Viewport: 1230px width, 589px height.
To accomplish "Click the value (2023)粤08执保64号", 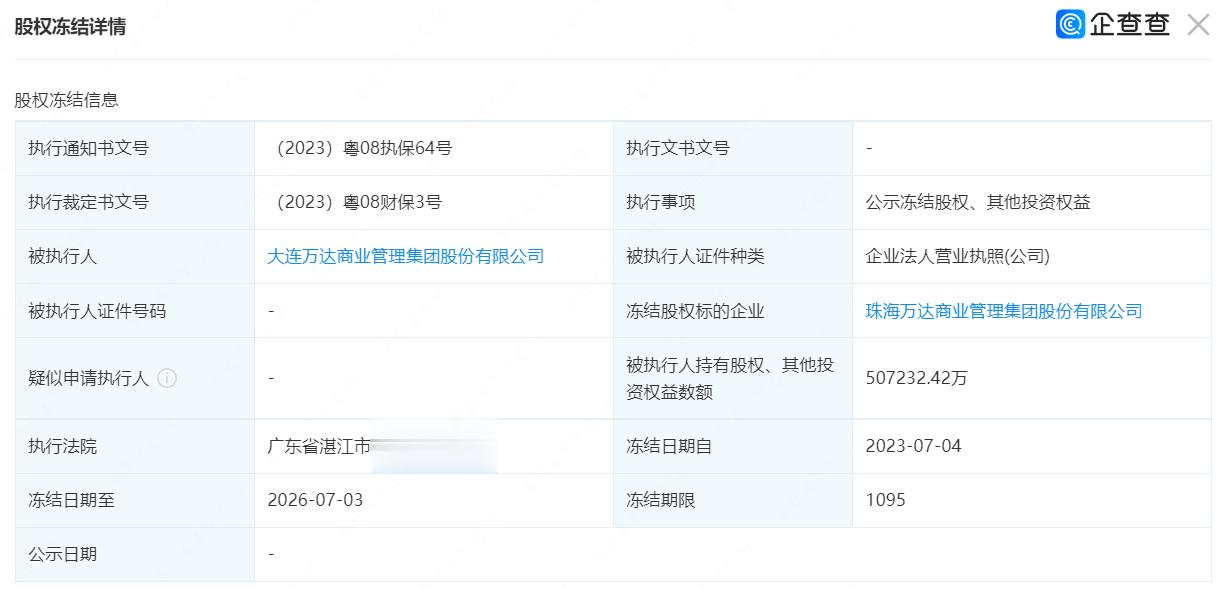I will click(x=360, y=148).
